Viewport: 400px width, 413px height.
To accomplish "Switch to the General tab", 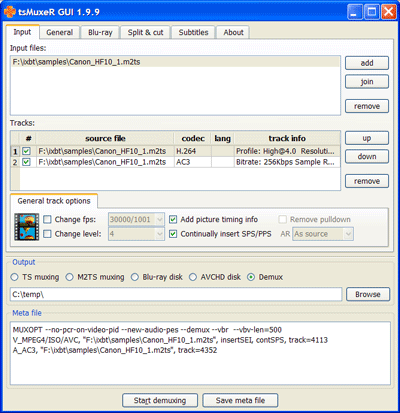I will coord(60,32).
